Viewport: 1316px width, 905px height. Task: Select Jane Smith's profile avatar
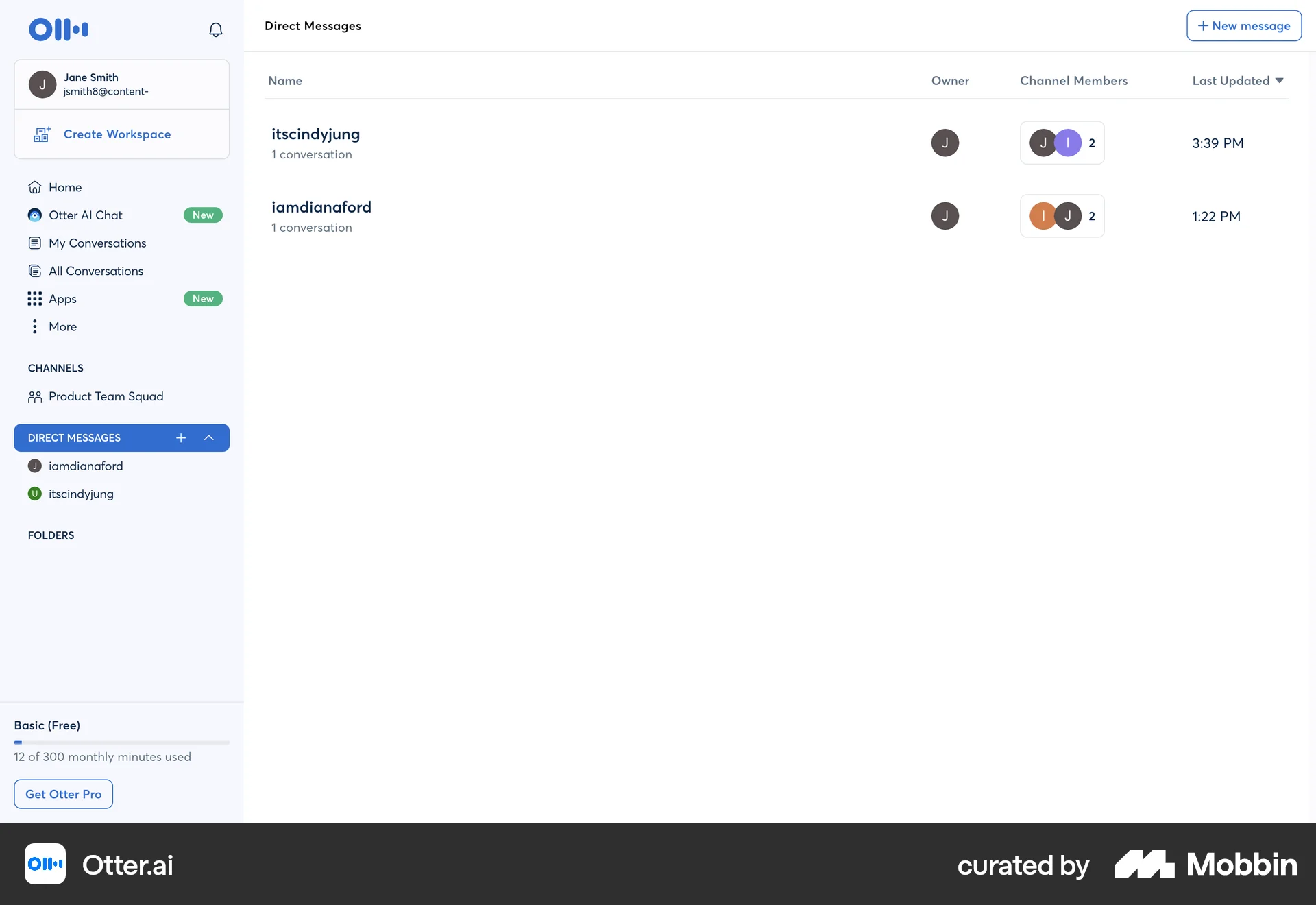click(42, 84)
